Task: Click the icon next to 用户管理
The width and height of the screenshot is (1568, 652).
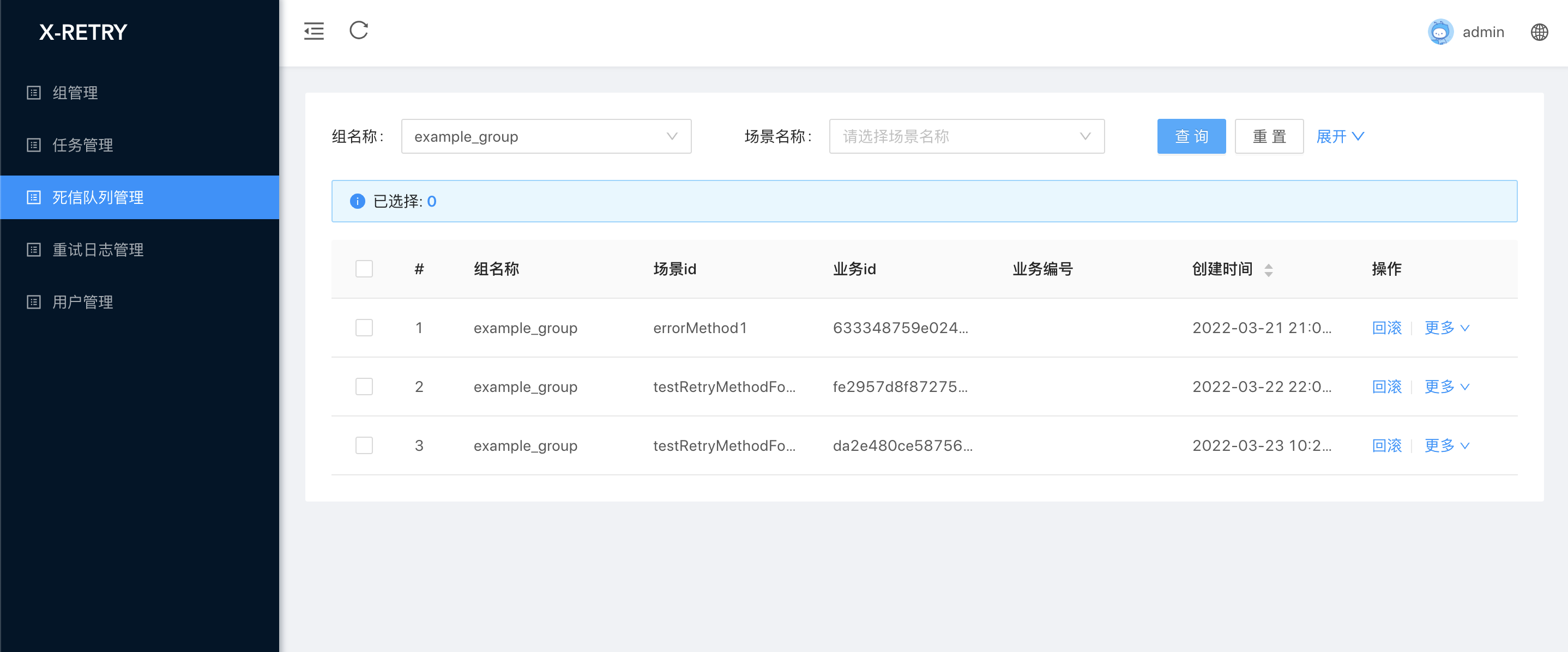Action: pyautogui.click(x=34, y=302)
